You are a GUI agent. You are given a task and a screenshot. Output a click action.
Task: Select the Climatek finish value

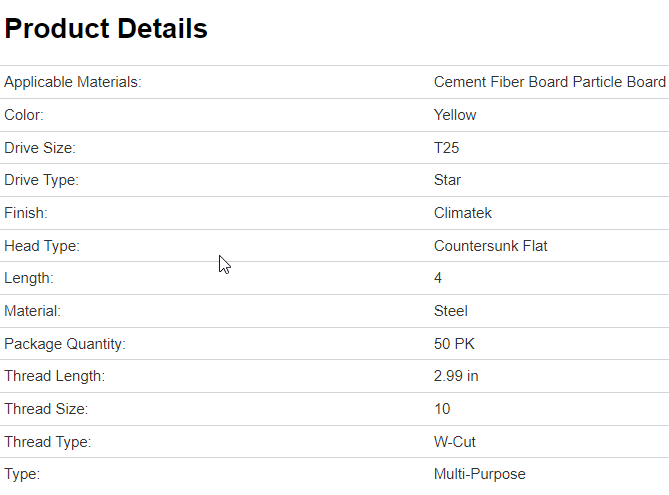coord(463,213)
